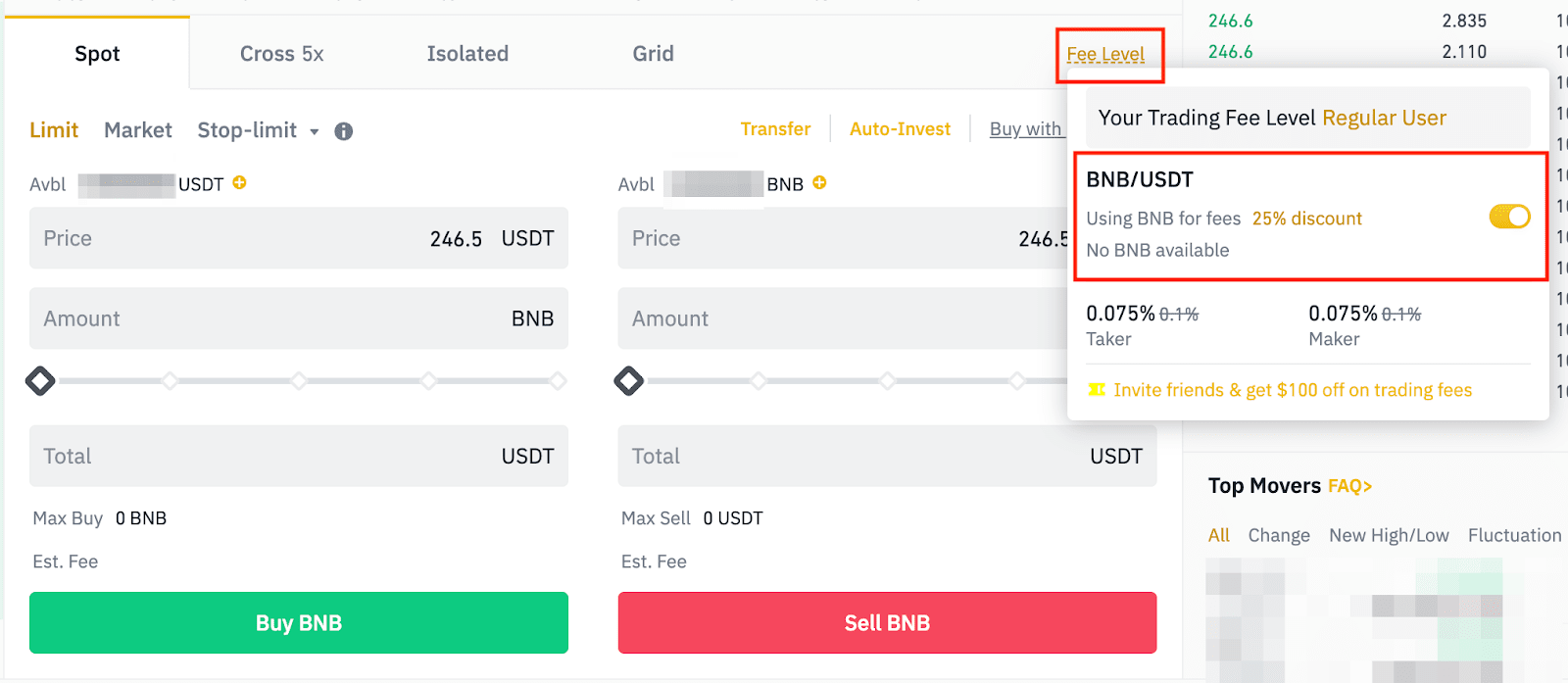
Task: Click the plus icon next to USDT balance
Action: tap(239, 182)
